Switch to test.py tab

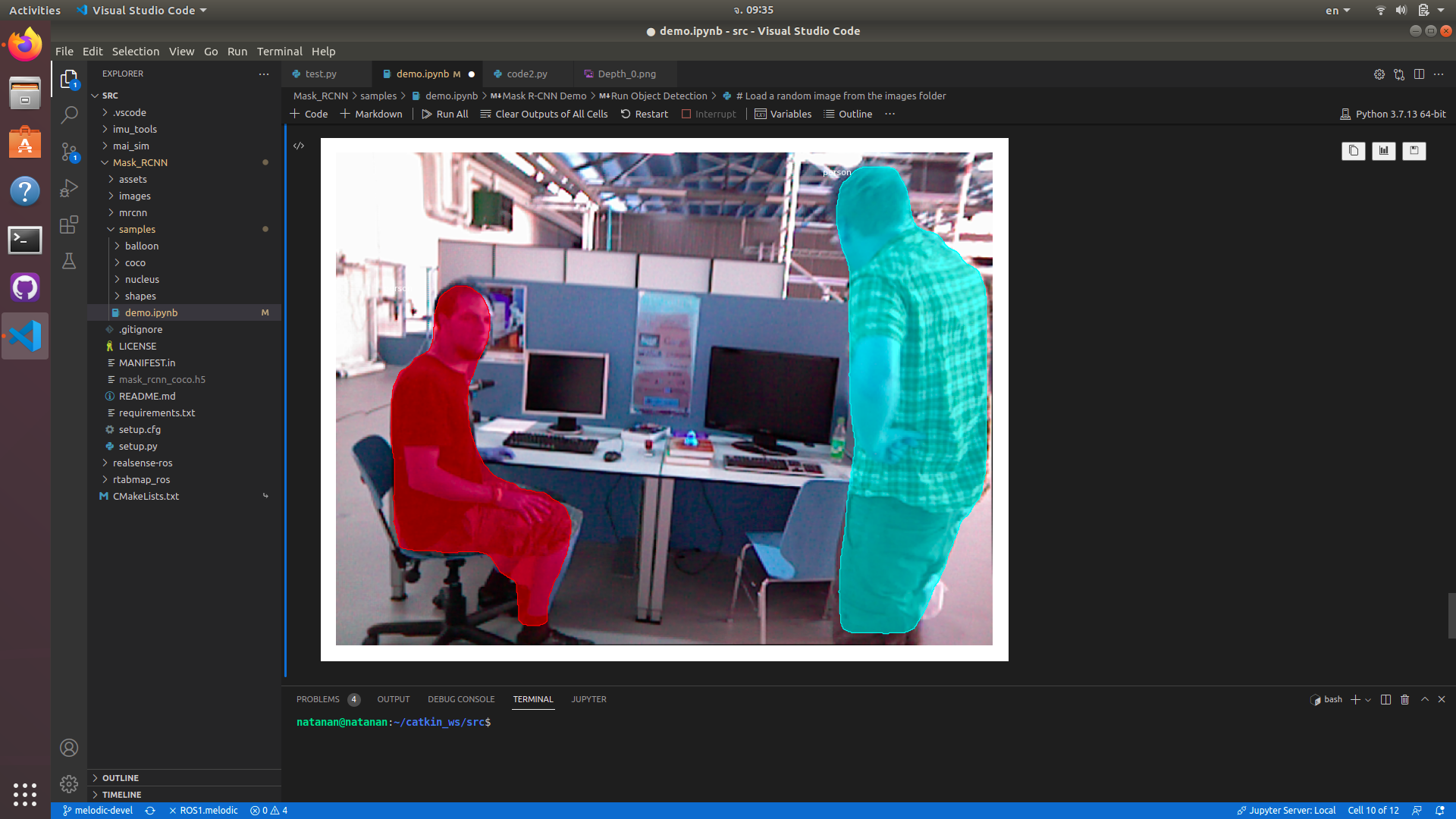pos(320,74)
